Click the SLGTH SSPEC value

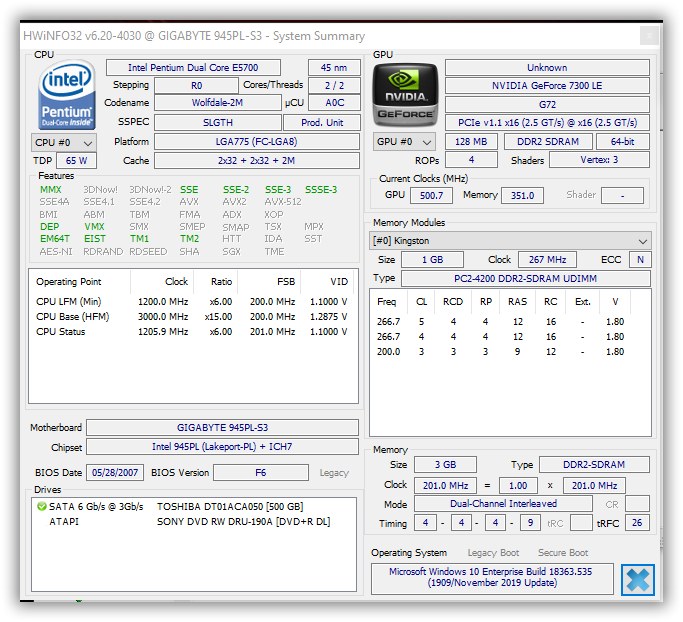(217, 123)
